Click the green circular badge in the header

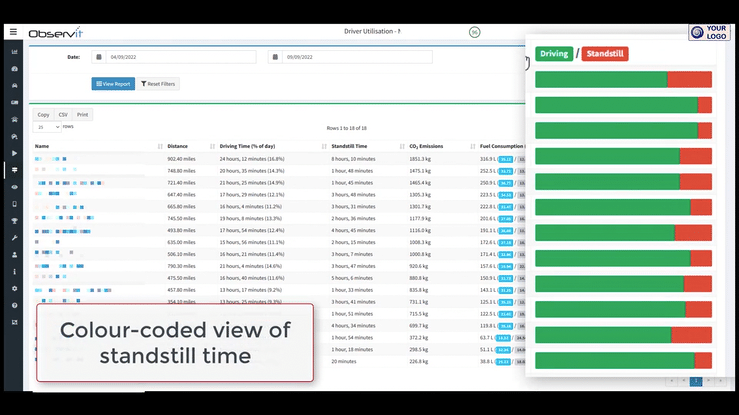pos(475,32)
